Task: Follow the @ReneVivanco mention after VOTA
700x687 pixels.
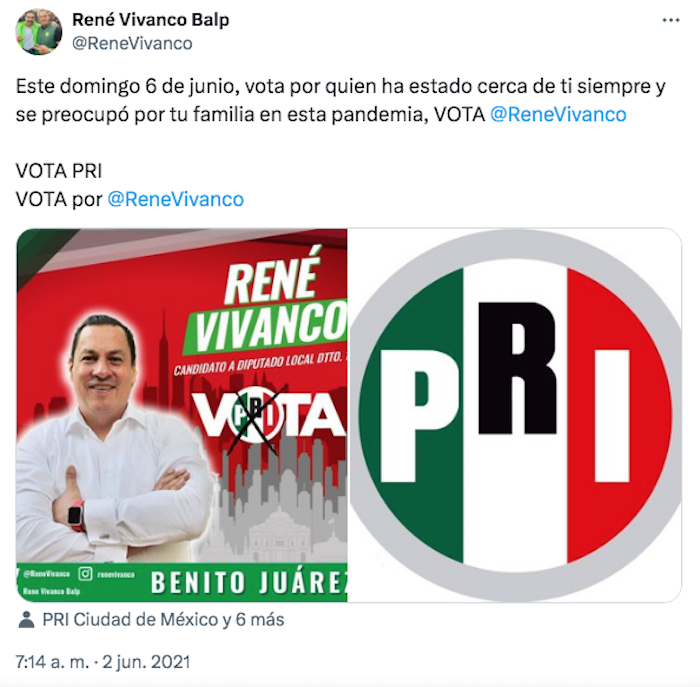Action: 558,115
